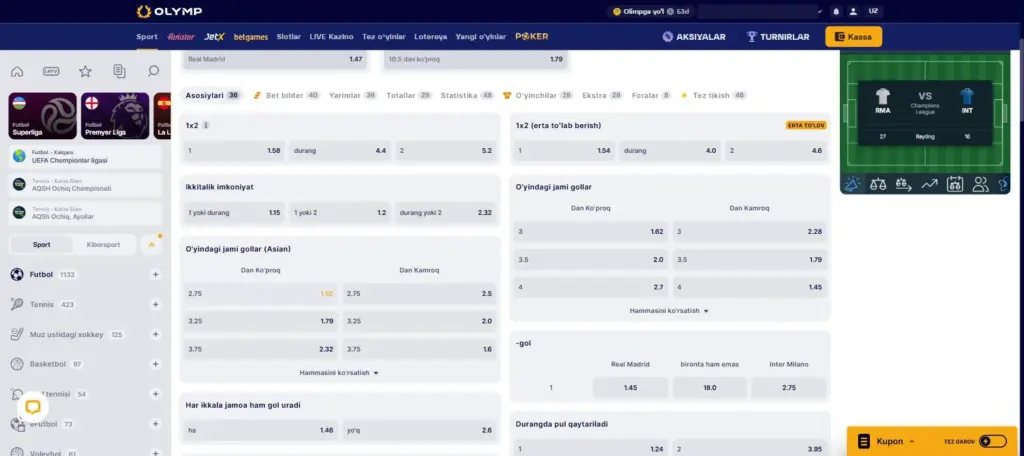Select 1 yoki durang at 1.15
The height and width of the screenshot is (456, 1024).
[x=234, y=213]
